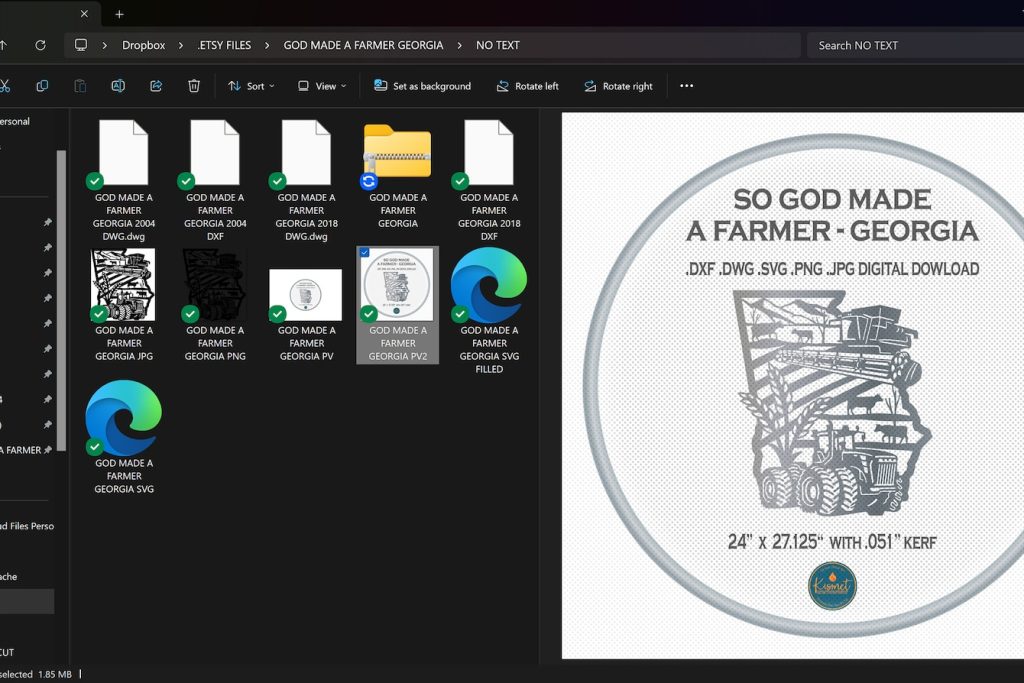Click the PC icon in the address bar
Screen dimensions: 1024x683
click(81, 45)
